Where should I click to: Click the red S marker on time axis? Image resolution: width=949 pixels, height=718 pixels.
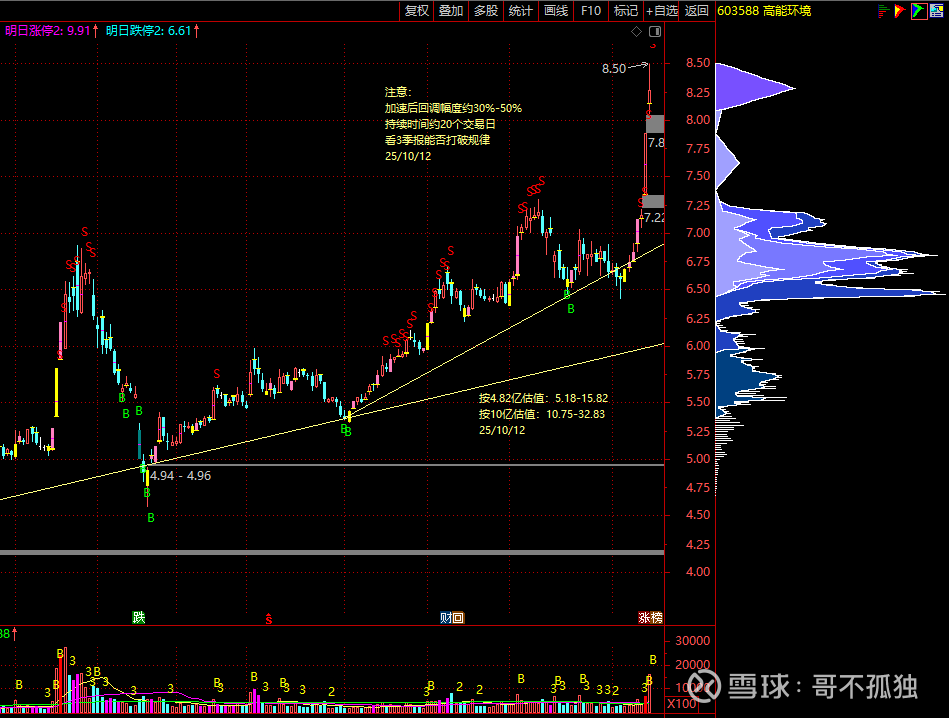(269, 619)
